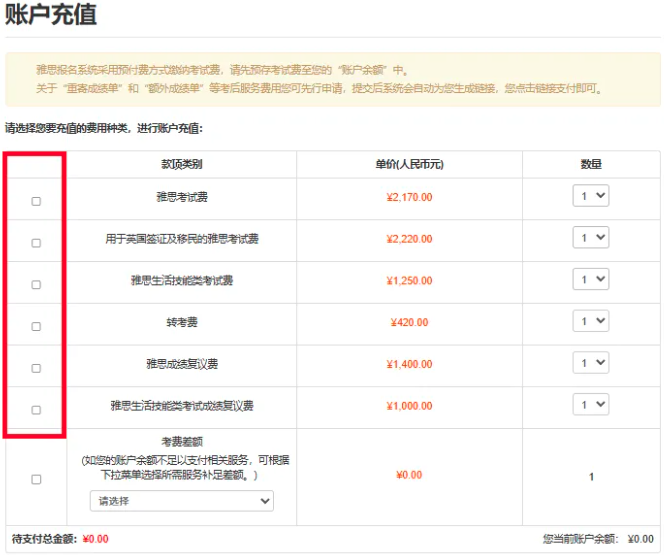Click the price ¥1,000.00
Viewport: 664px width, 555px height.
[x=409, y=406]
